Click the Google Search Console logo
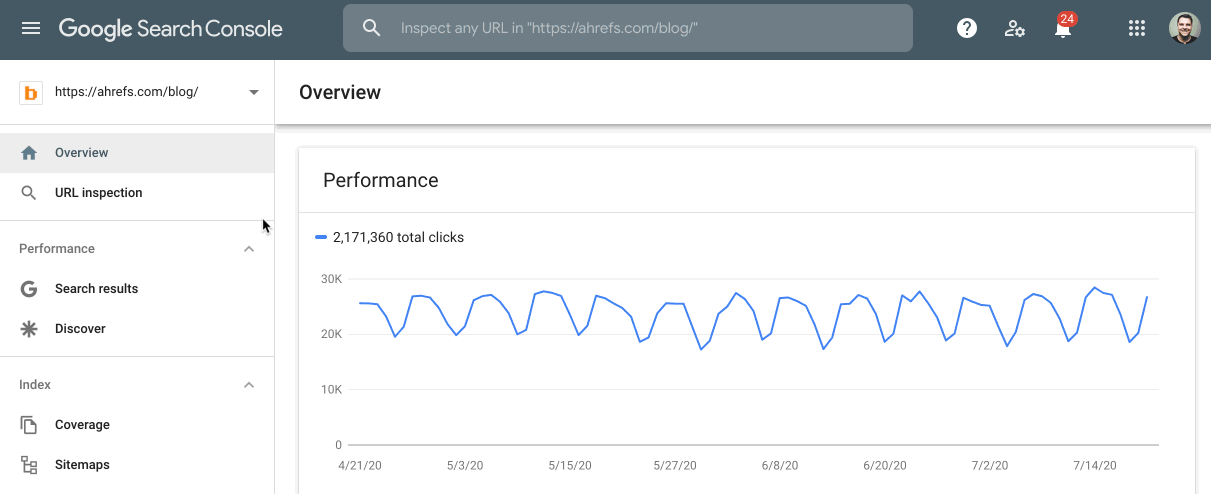The height and width of the screenshot is (494, 1211). click(170, 28)
